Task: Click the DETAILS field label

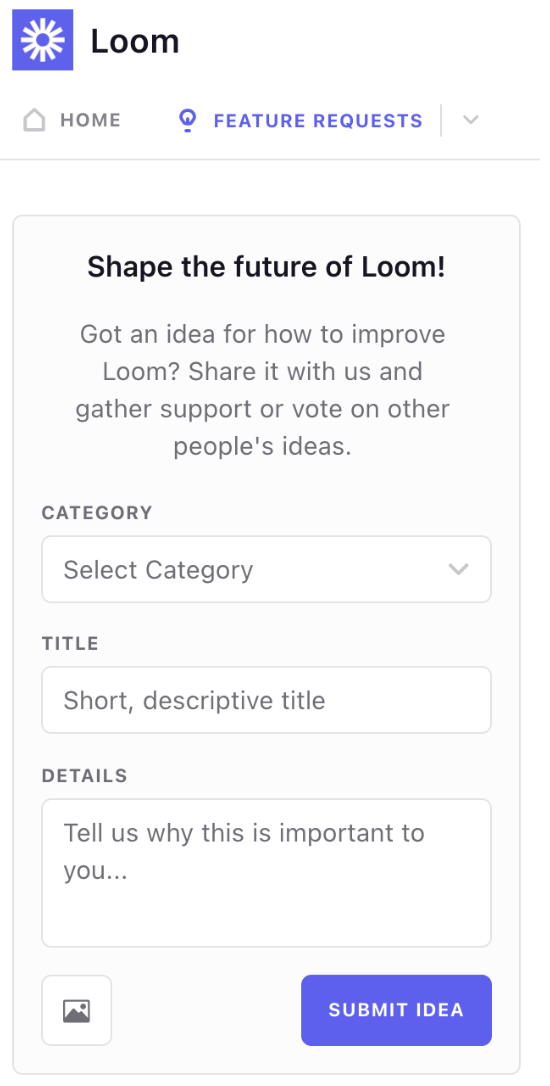Action: pyautogui.click(x=85, y=776)
